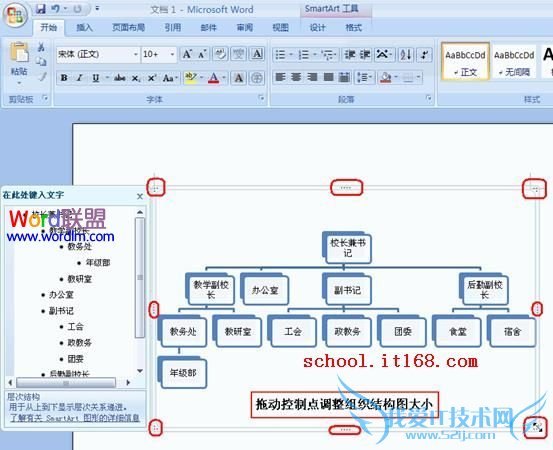The image size is (553, 450).
Task: Open the 剪贴板 pane launcher
Action: [x=45, y=98]
